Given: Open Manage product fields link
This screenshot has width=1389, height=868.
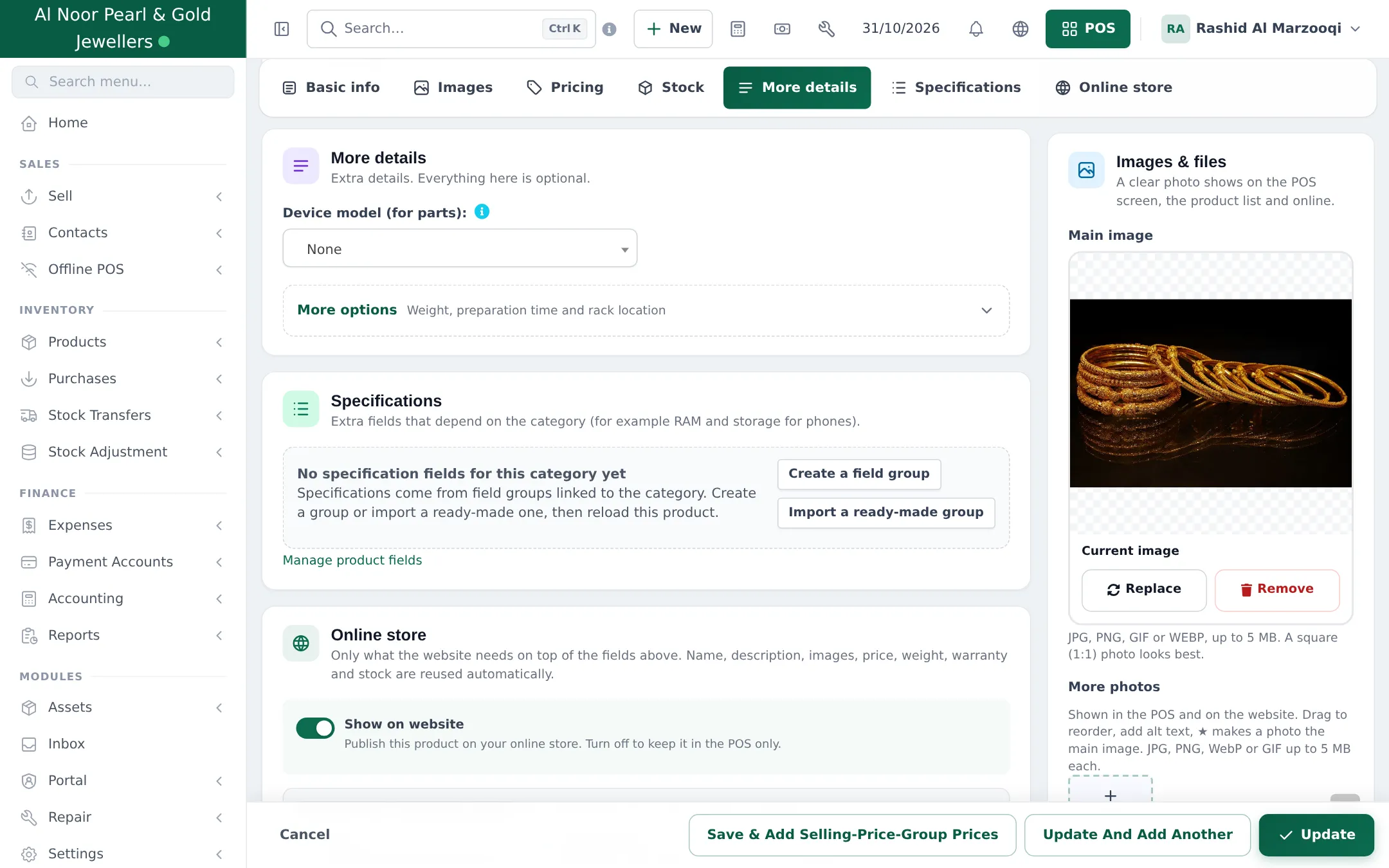Looking at the screenshot, I should point(352,560).
